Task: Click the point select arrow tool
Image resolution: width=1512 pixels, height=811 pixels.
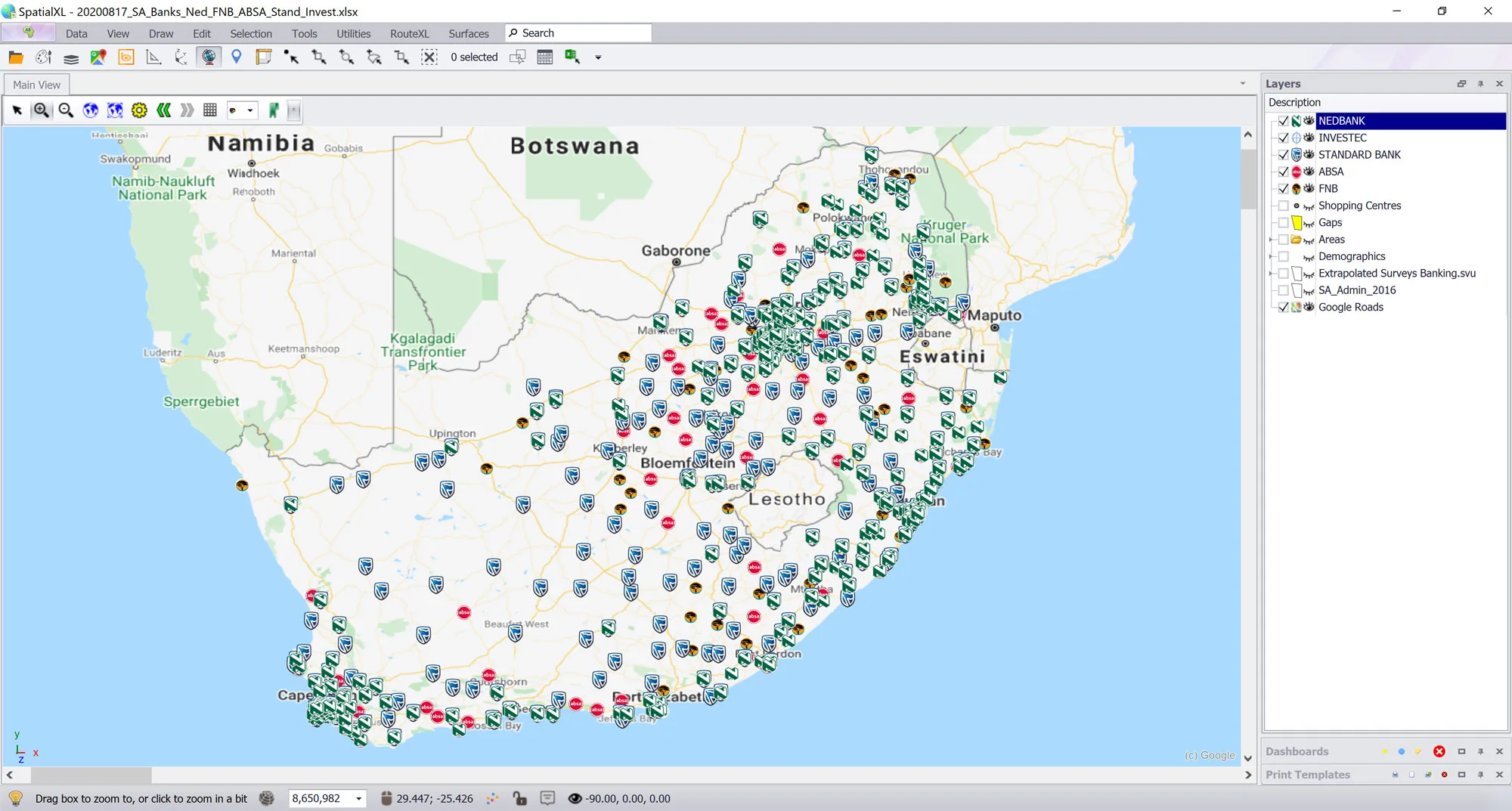Action: [x=291, y=57]
